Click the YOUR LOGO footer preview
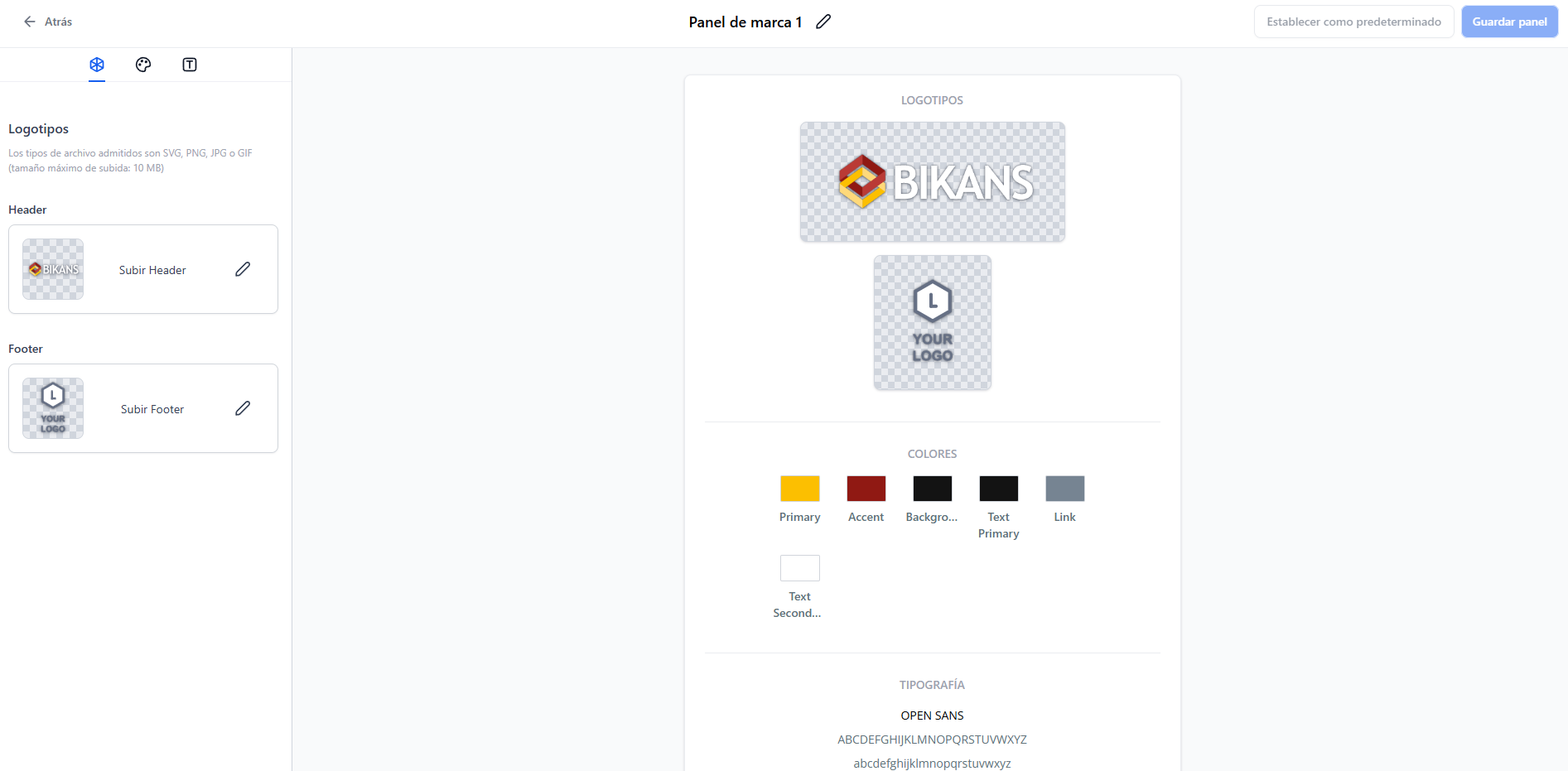The image size is (1568, 771). [x=933, y=322]
